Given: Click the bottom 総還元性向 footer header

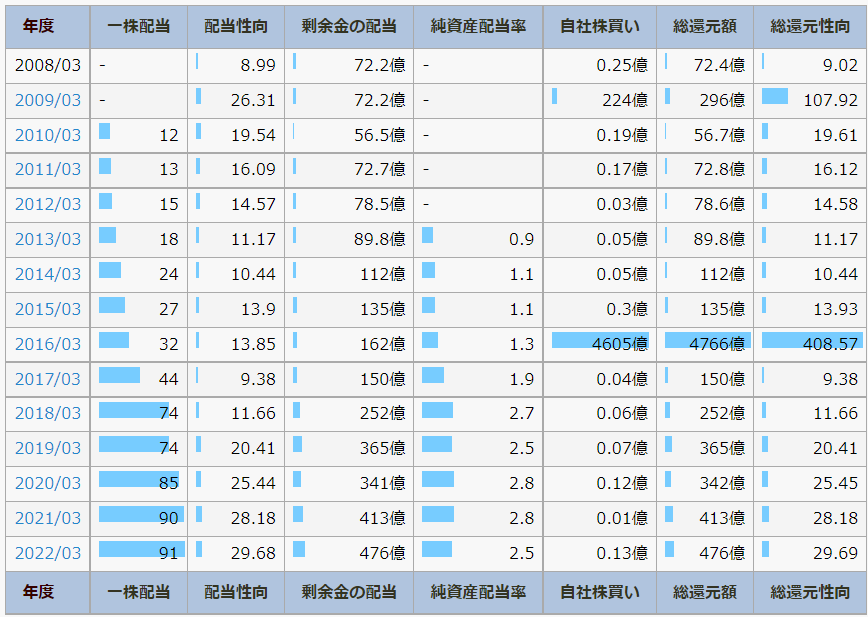Looking at the screenshot, I should point(810,592).
